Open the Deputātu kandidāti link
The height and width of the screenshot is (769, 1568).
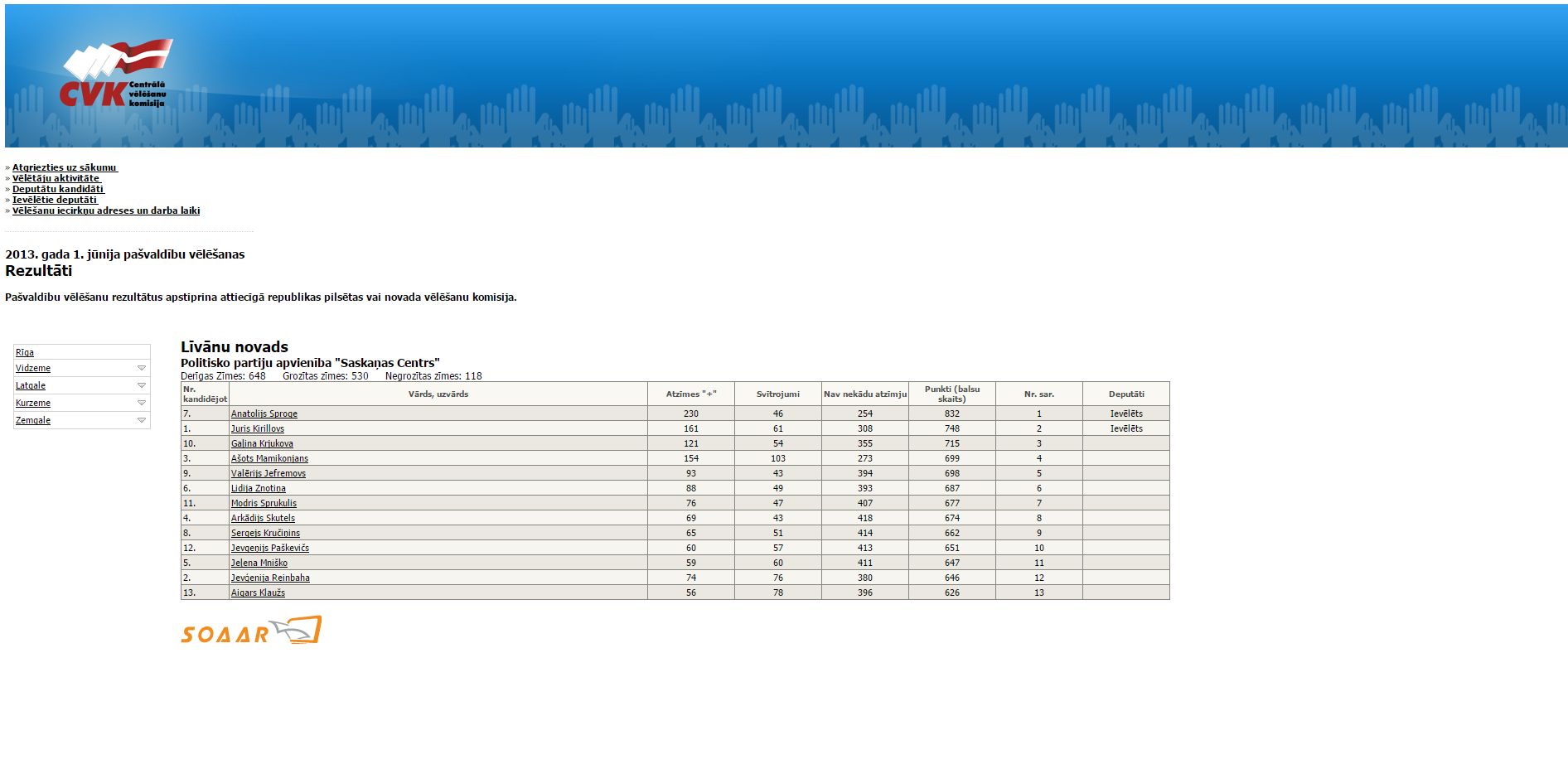[57, 189]
